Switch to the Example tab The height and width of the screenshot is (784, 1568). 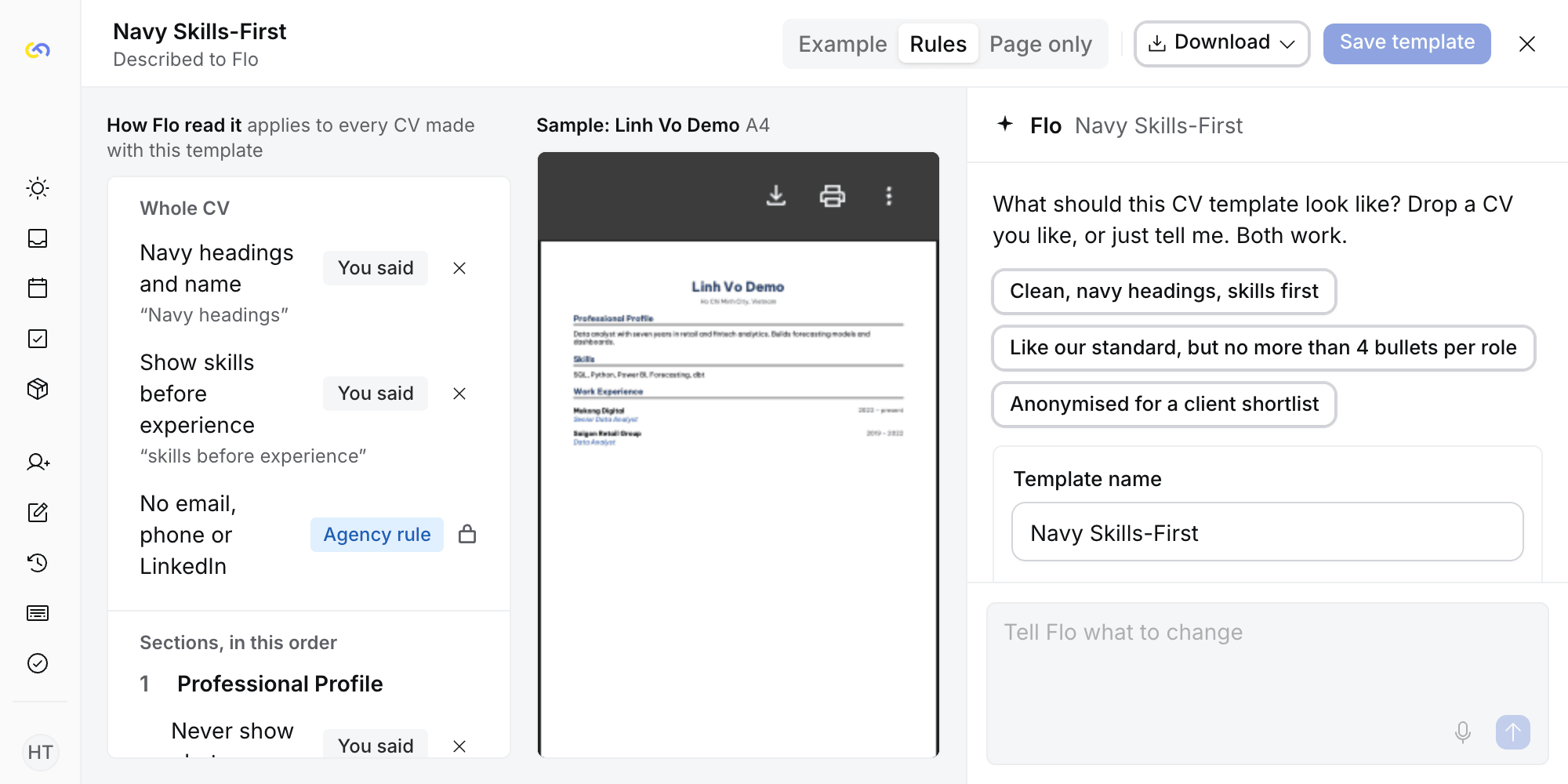pyautogui.click(x=843, y=44)
